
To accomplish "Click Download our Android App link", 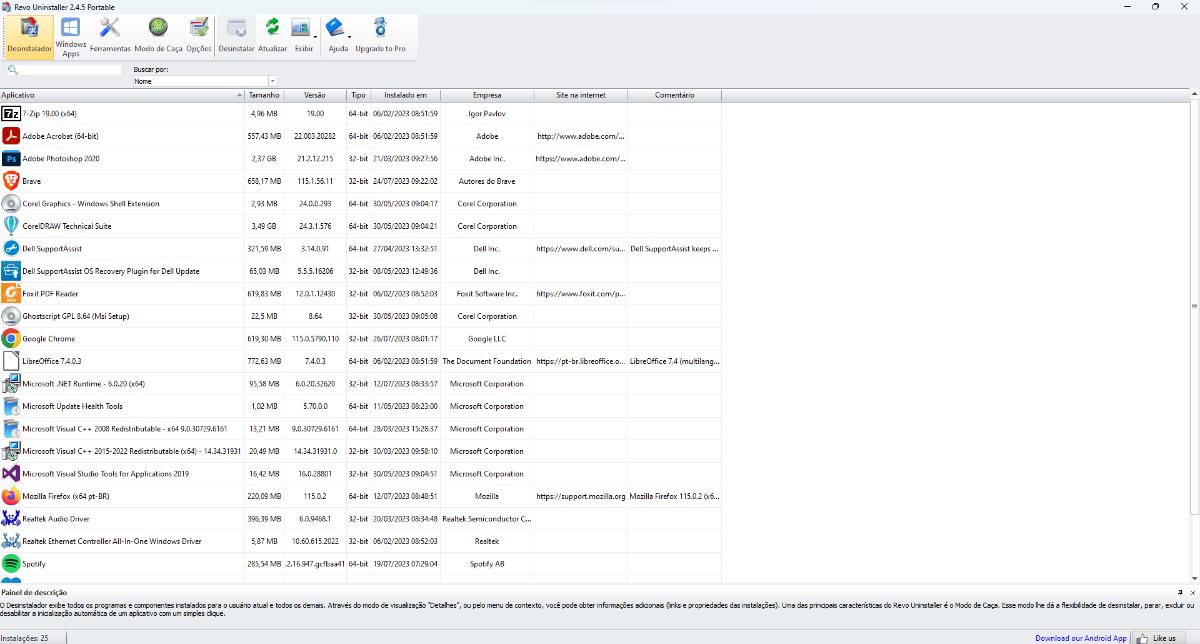I will [x=1080, y=638].
